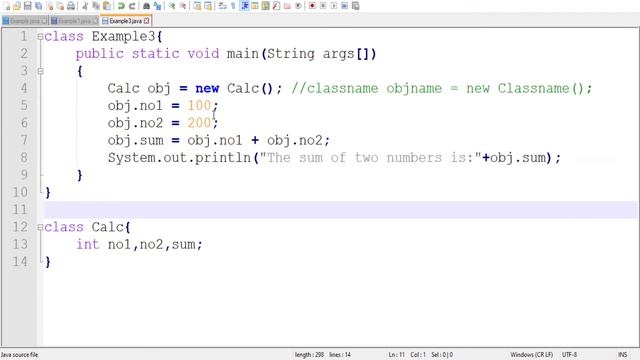Undo the last edit with the green Undo arrow

point(121,6)
